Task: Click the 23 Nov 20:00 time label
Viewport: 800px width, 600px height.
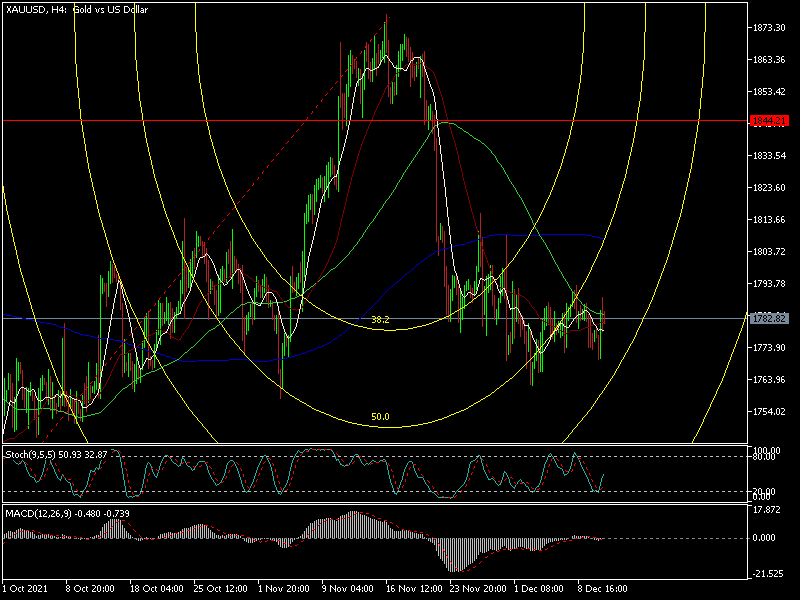Action: click(x=474, y=590)
